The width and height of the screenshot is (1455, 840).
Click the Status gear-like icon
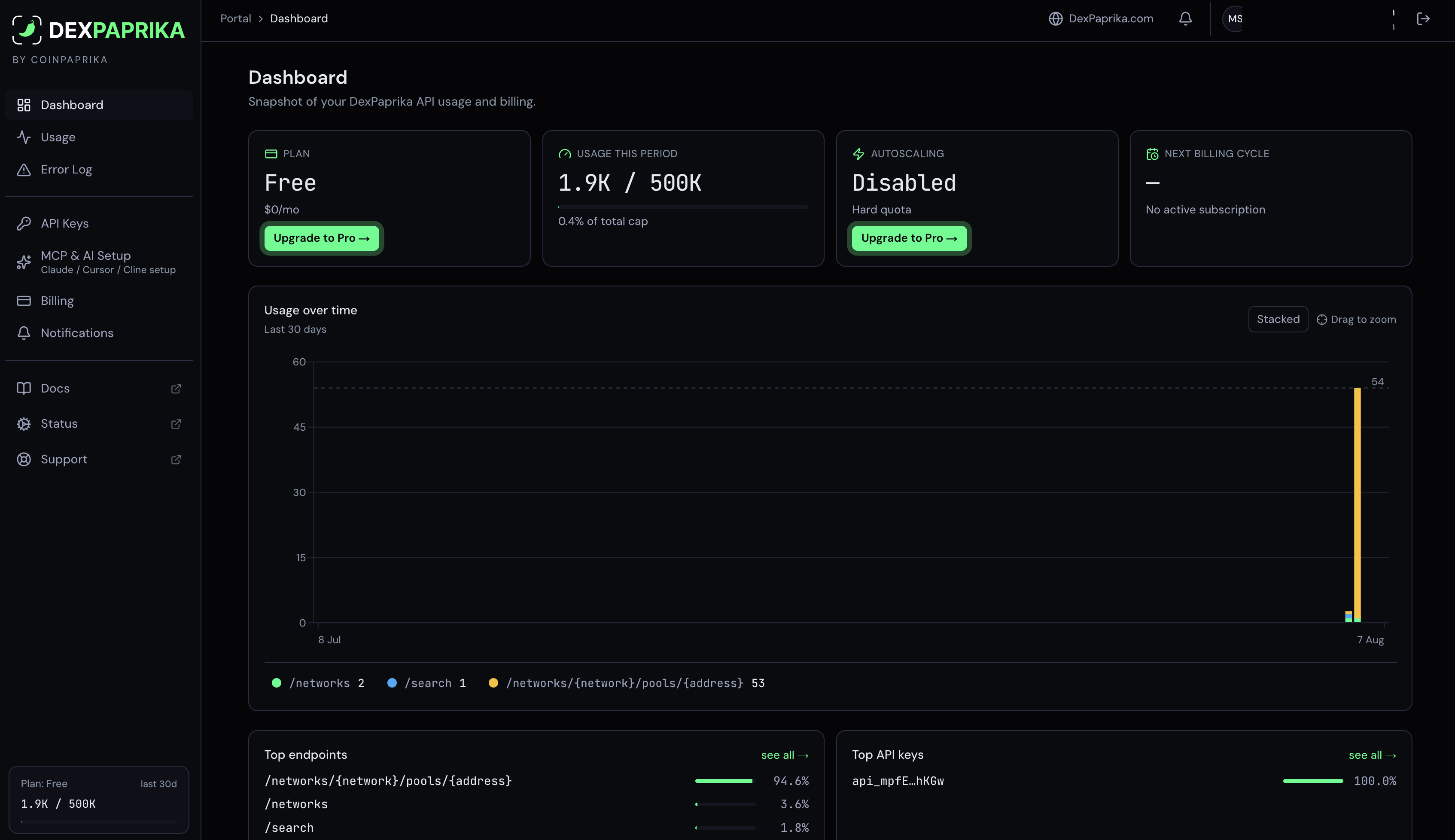[24, 424]
